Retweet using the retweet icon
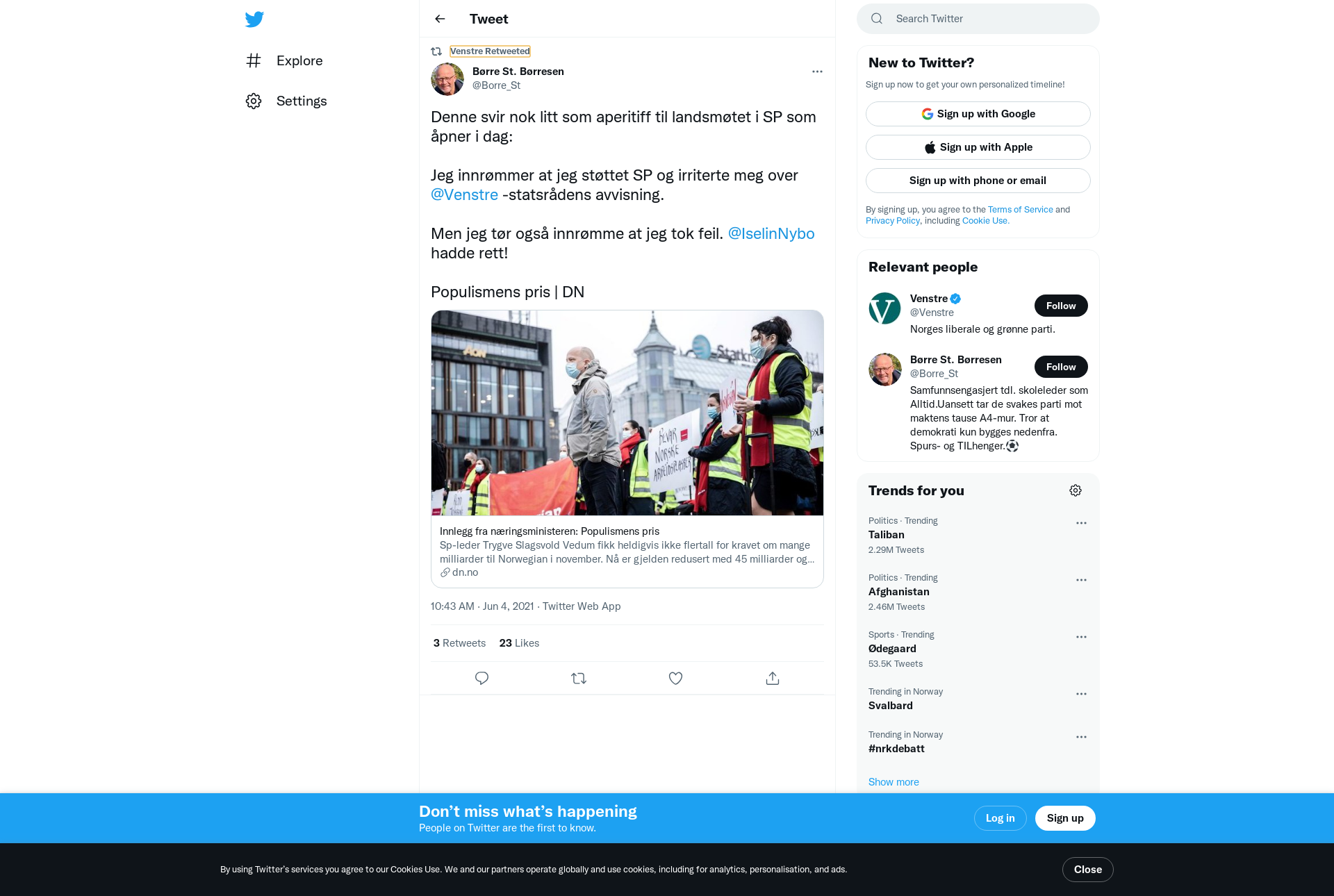The height and width of the screenshot is (896, 1334). 579,678
